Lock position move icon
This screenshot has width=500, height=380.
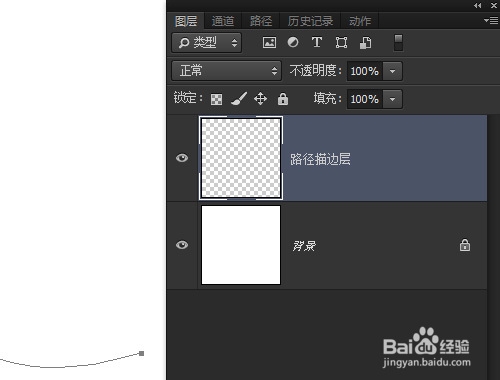tap(260, 99)
